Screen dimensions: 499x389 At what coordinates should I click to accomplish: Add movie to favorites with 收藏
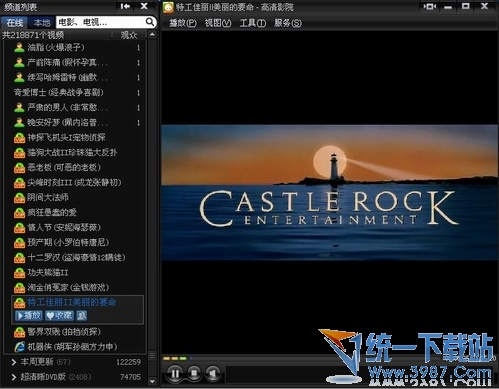59,315
